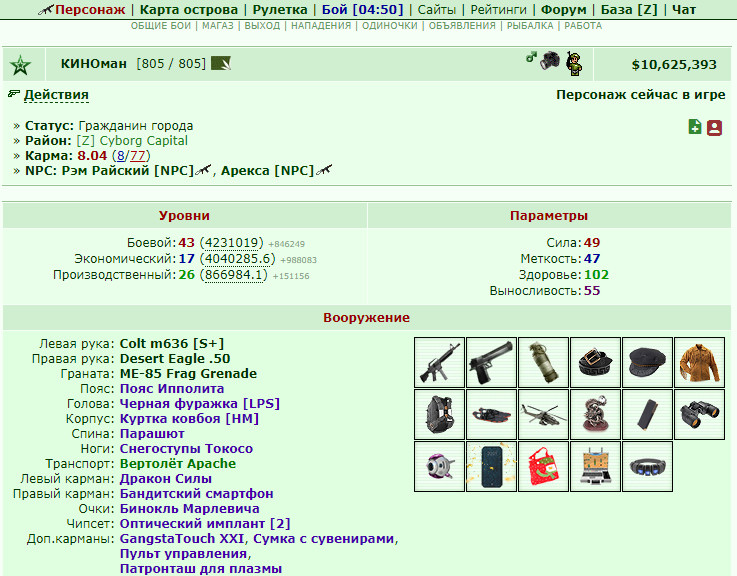Click combat experience value 4231019

(x=232, y=243)
